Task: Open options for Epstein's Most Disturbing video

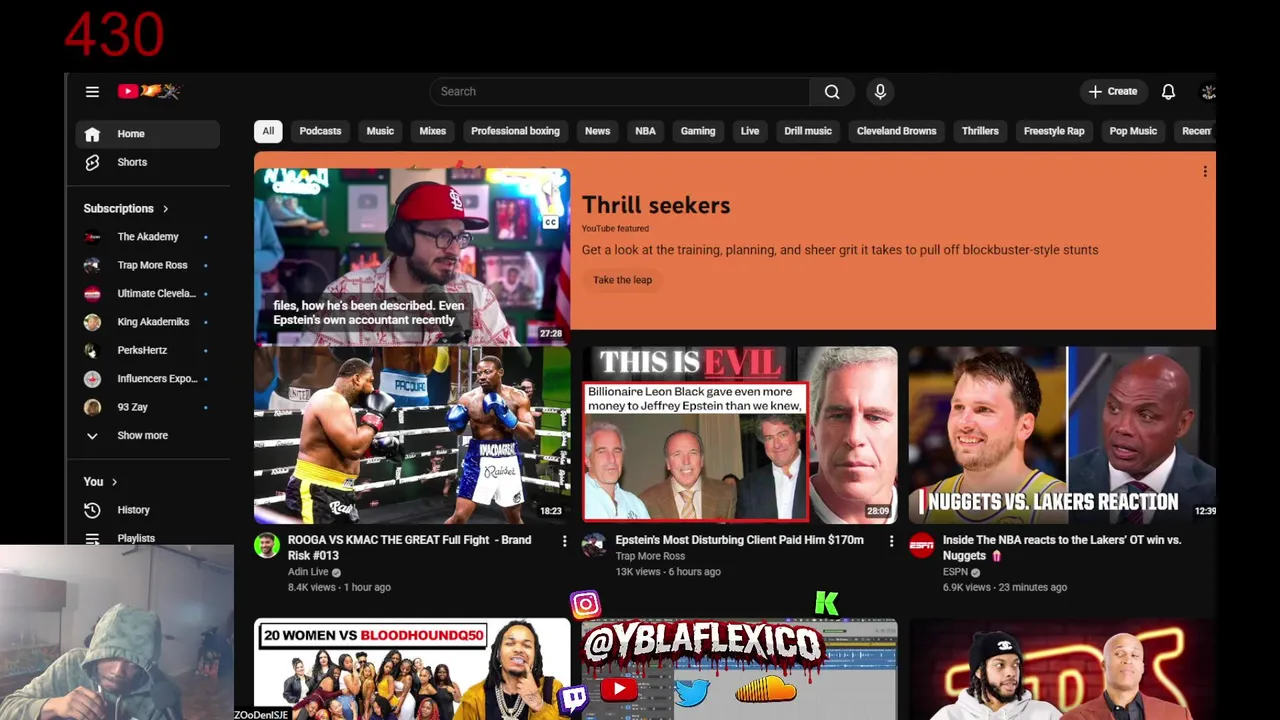Action: 891,541
